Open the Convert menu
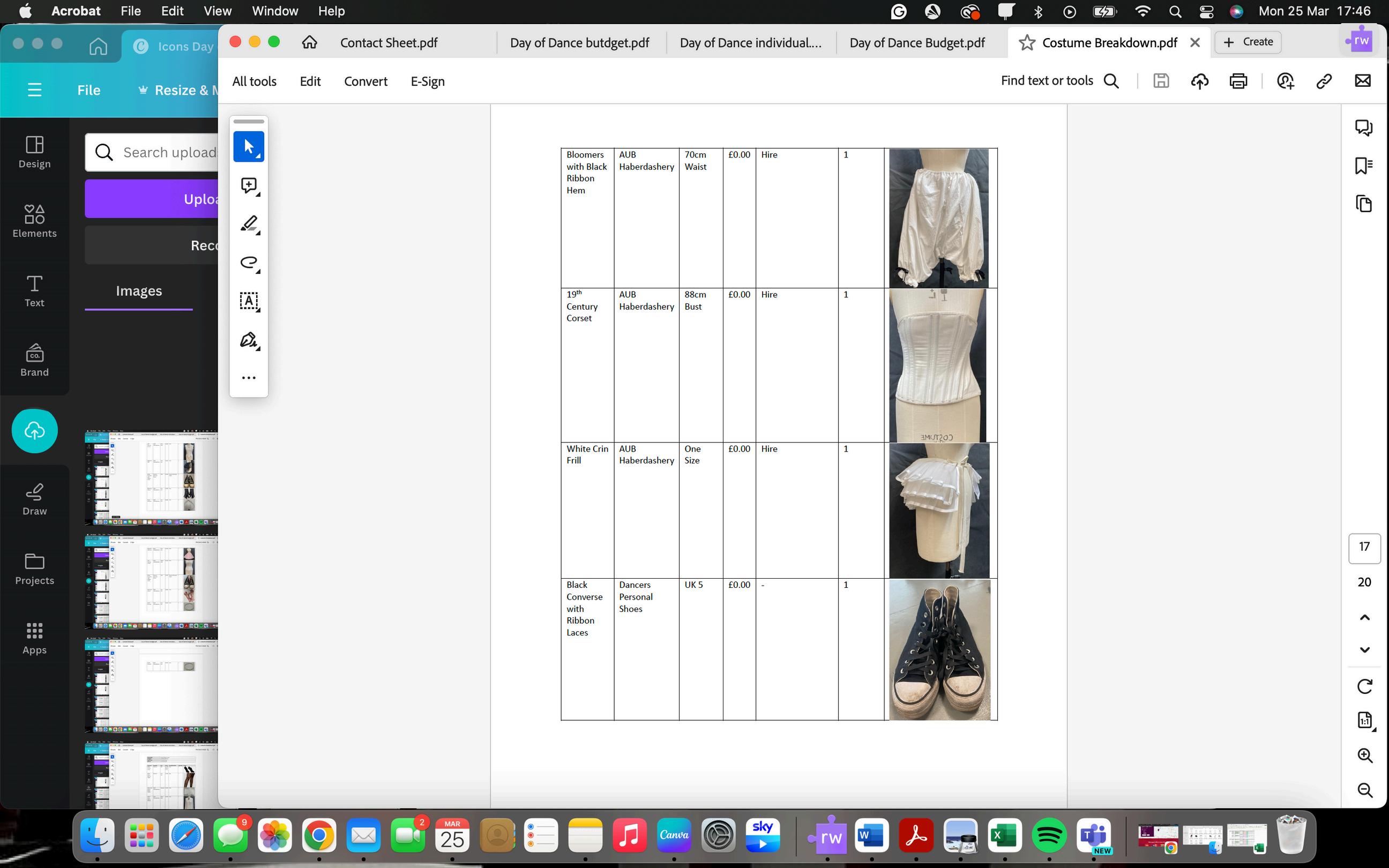 pyautogui.click(x=365, y=81)
